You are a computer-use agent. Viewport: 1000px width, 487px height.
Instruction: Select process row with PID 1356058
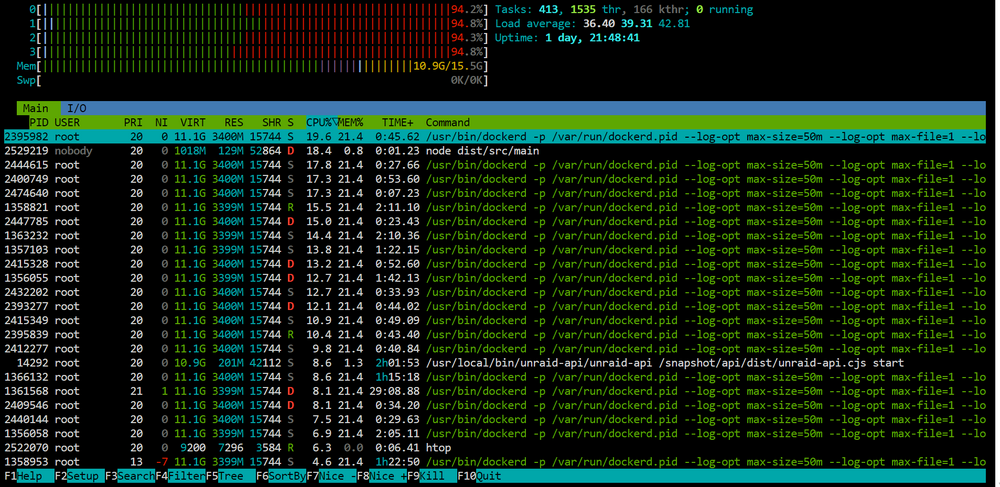coord(496,433)
